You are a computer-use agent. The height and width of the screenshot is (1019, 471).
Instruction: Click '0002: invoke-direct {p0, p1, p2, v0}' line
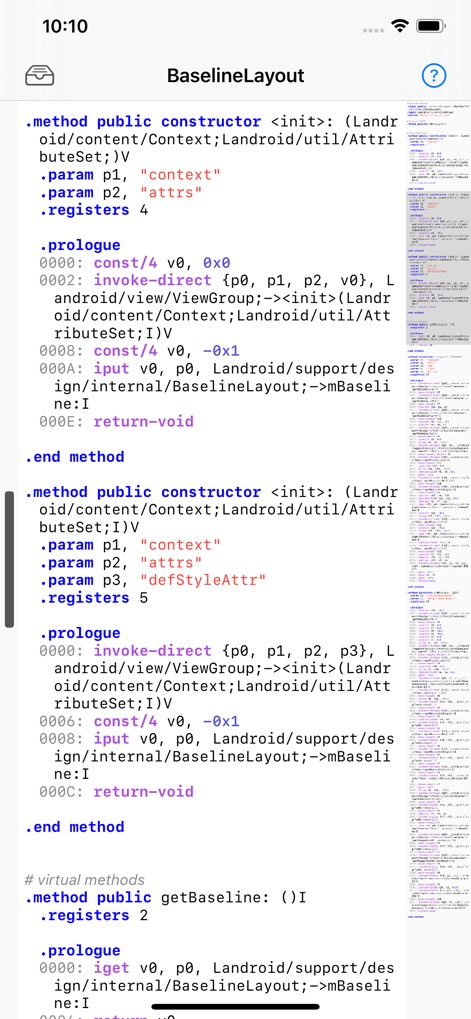216,307
